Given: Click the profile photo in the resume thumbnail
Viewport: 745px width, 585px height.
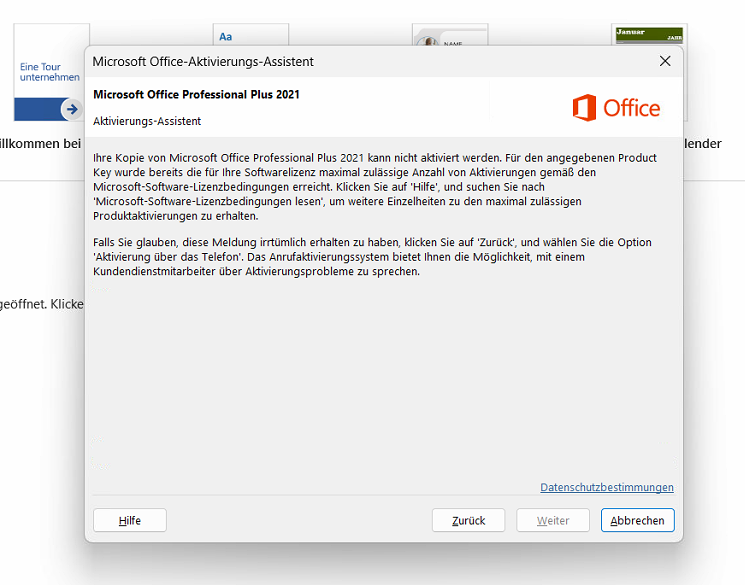Looking at the screenshot, I should [430, 42].
